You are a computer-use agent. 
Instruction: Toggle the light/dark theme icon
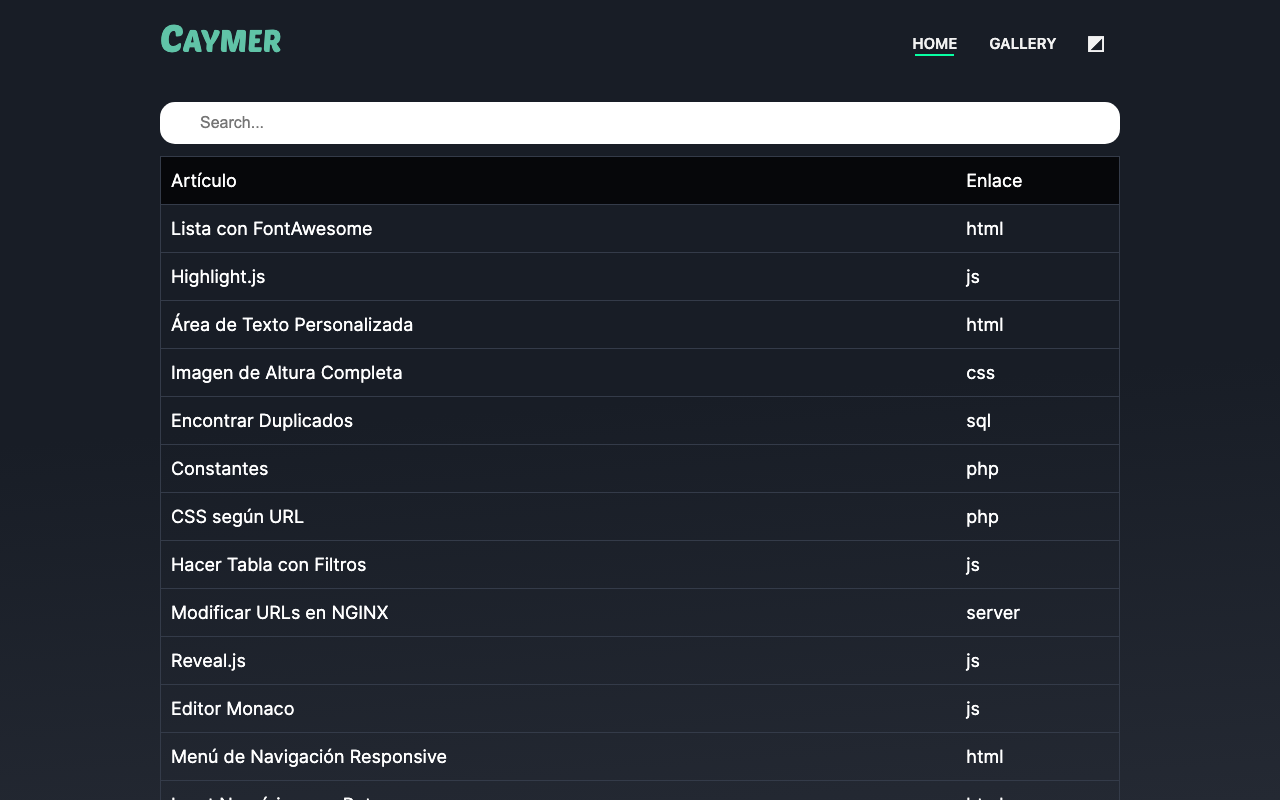coord(1096,44)
